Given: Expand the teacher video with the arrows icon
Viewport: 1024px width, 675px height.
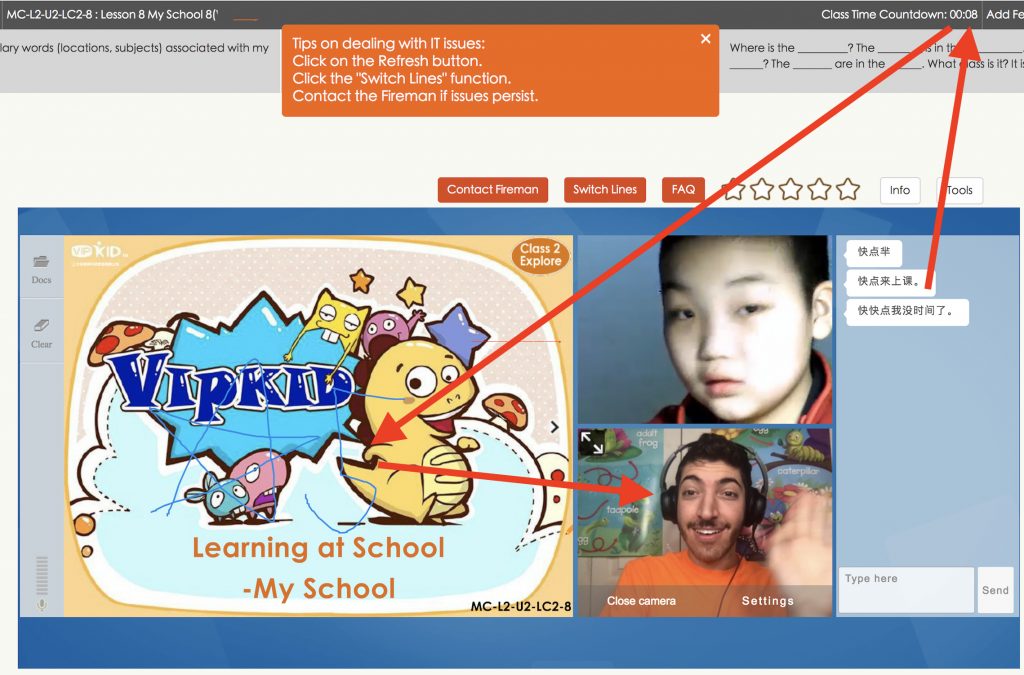Looking at the screenshot, I should pos(592,443).
